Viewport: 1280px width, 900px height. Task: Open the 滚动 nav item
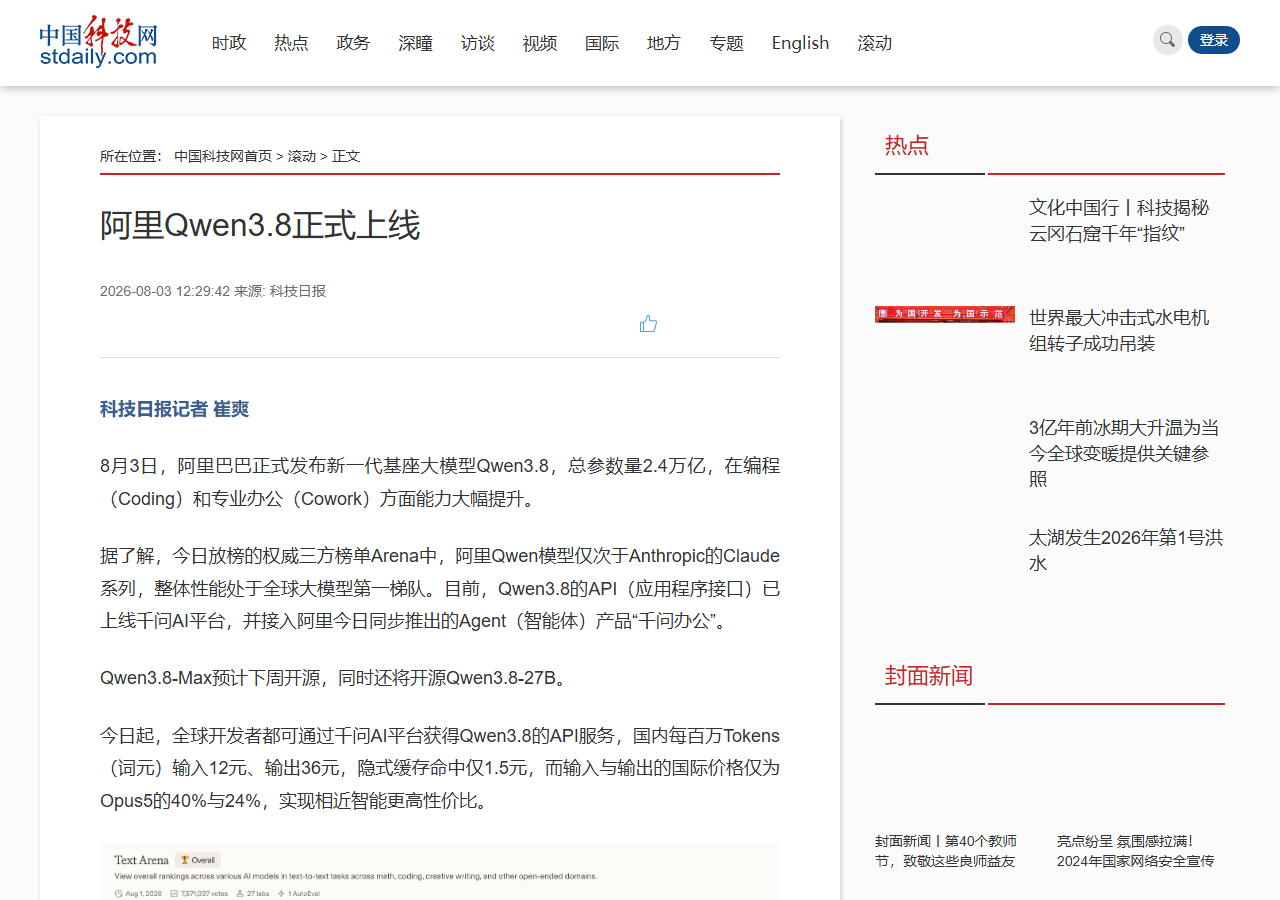point(874,43)
